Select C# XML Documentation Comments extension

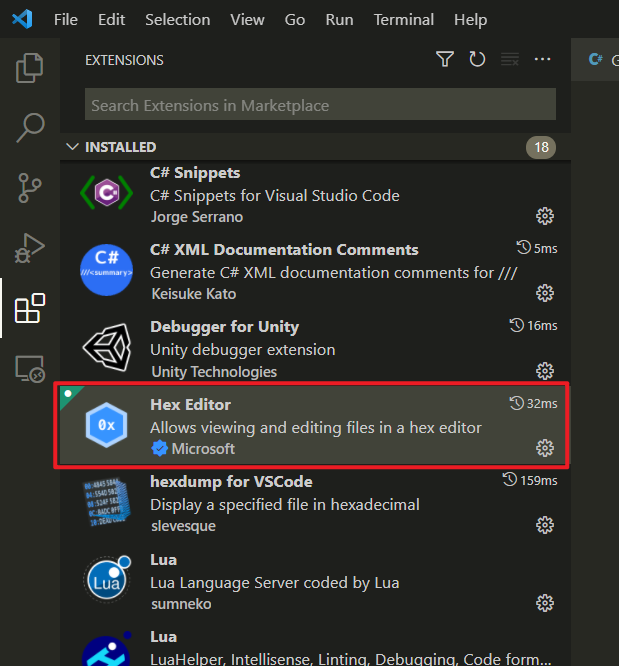315,271
